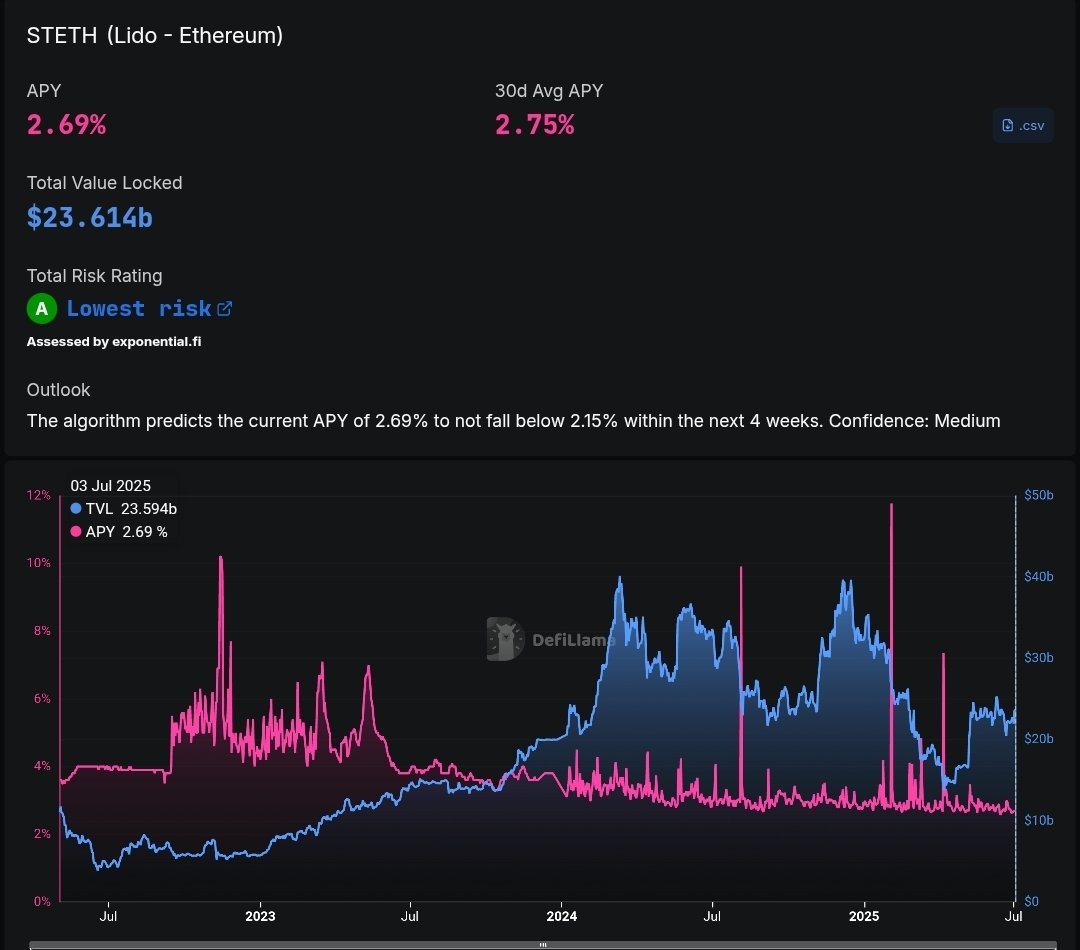Viewport: 1080px width, 950px height.
Task: Click the $20b right axis label
Action: [1039, 739]
